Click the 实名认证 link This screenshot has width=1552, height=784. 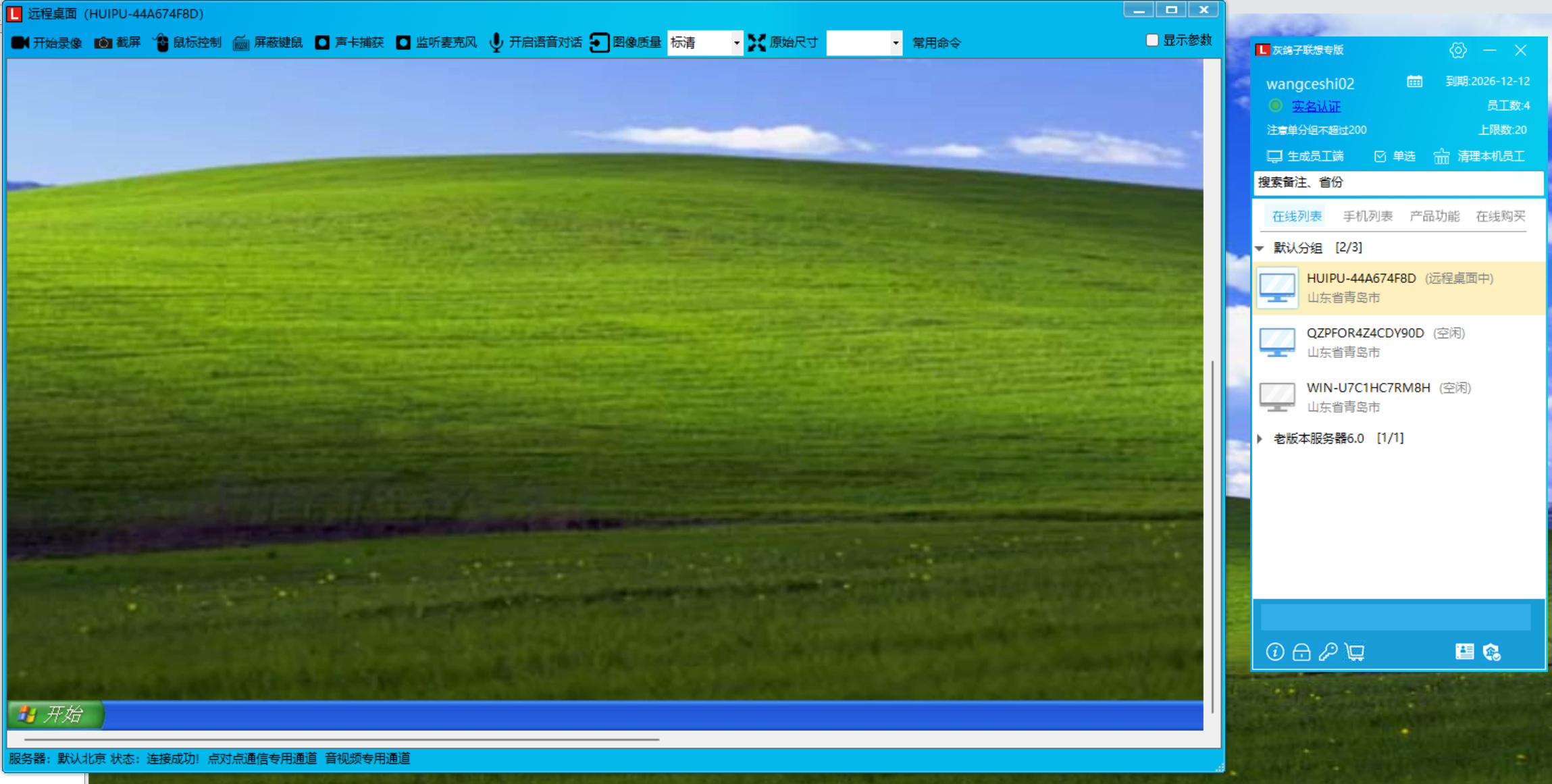[1316, 106]
